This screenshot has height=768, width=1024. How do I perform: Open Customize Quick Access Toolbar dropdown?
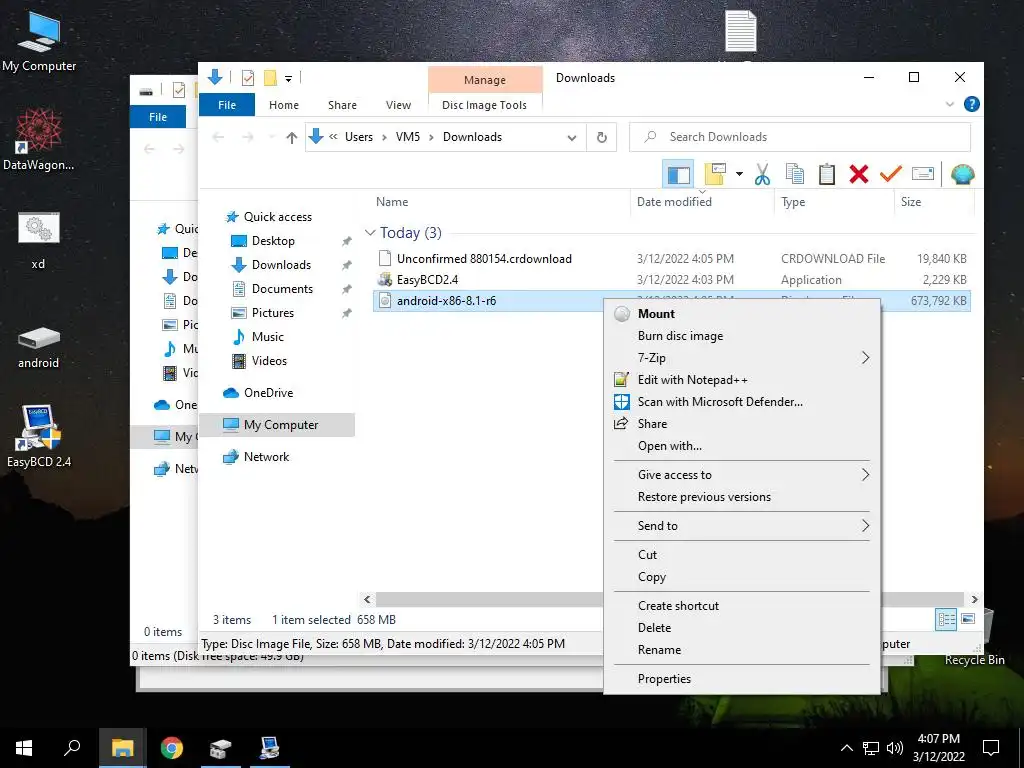coord(288,79)
